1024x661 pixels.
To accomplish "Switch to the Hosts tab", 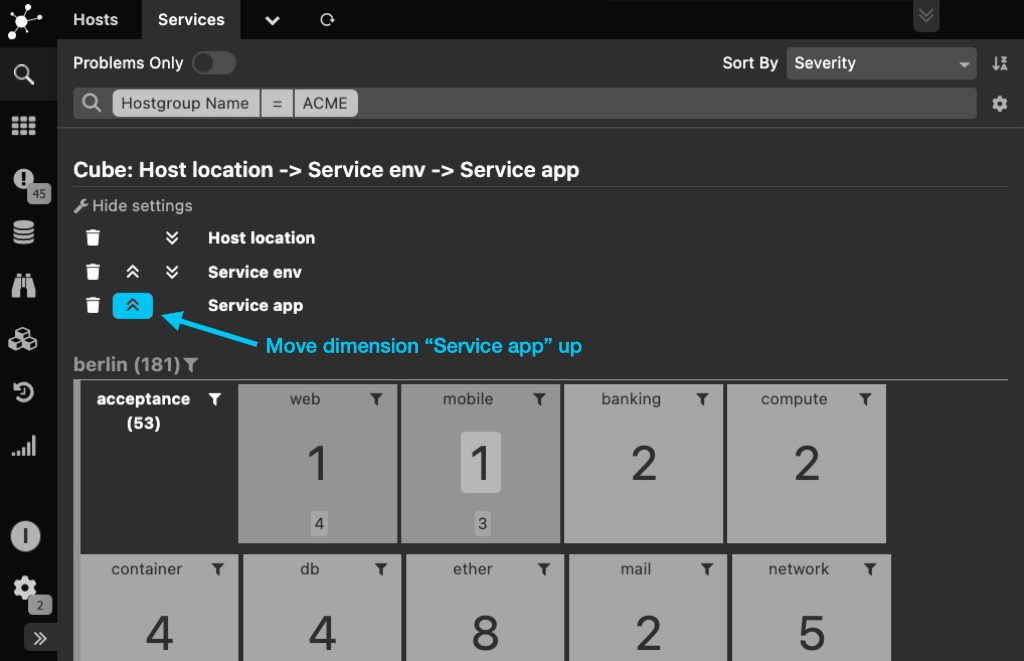I will 95,20.
